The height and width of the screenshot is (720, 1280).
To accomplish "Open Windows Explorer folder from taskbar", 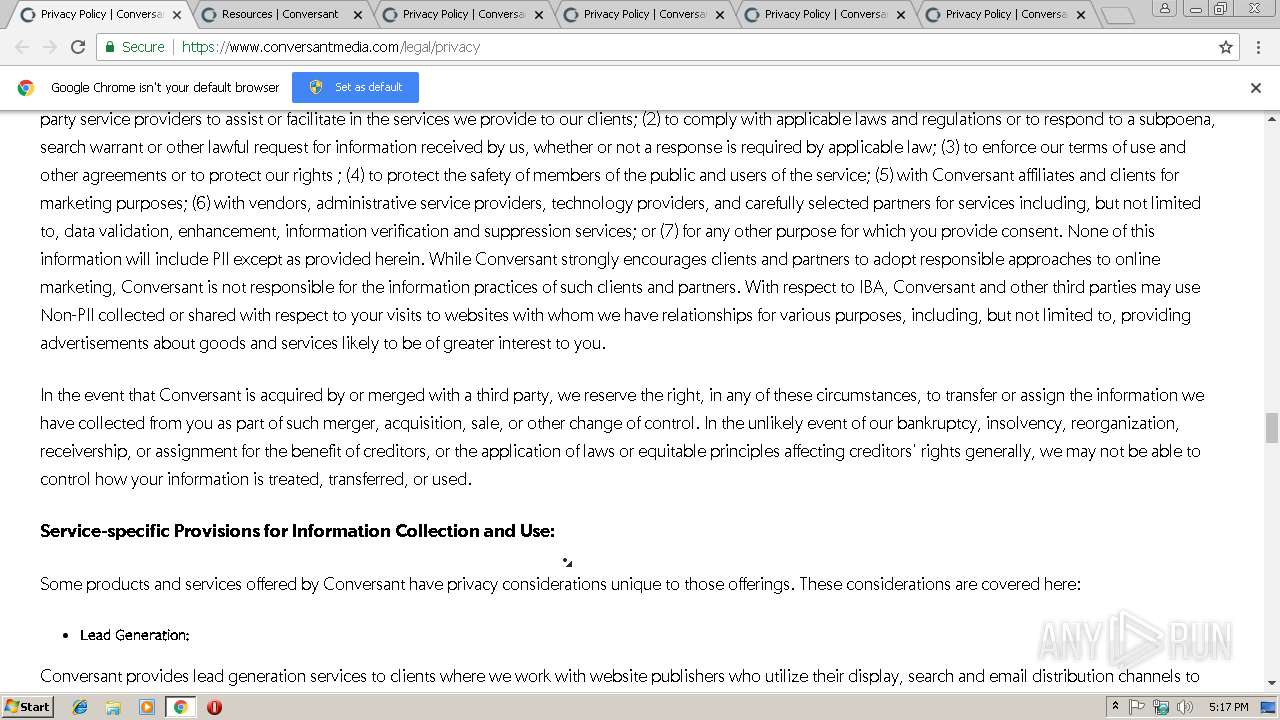I will coord(113,707).
